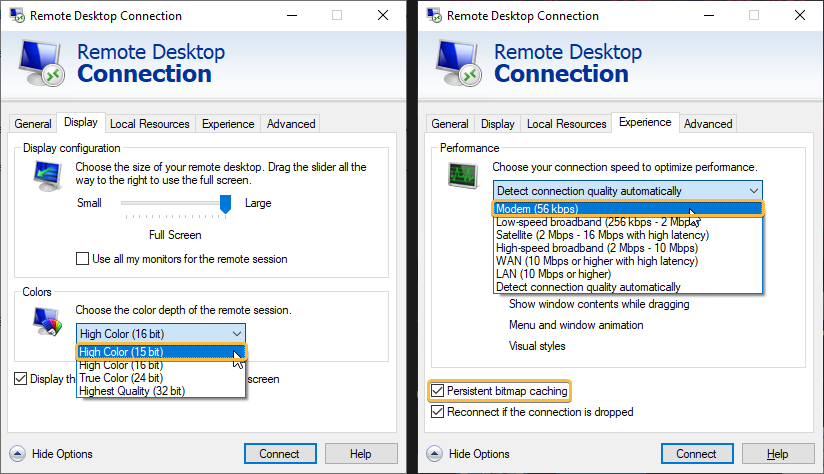Open Display tab in right window
The height and width of the screenshot is (474, 824).
[x=498, y=123]
